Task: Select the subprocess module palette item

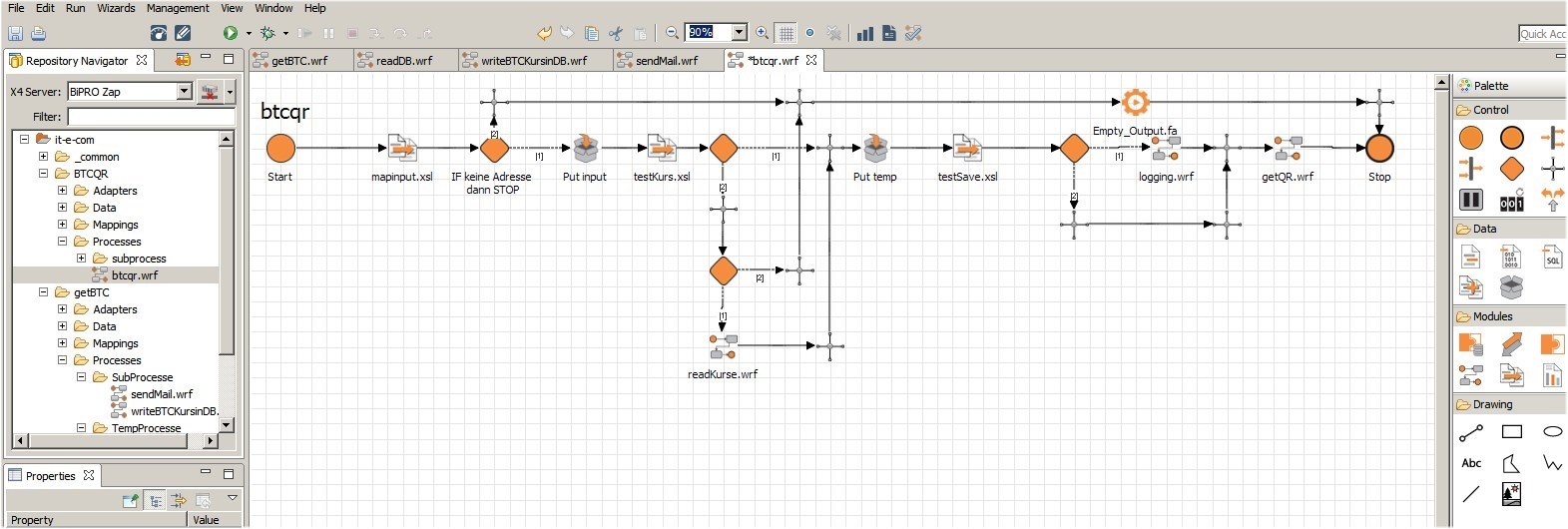Action: [x=1471, y=375]
